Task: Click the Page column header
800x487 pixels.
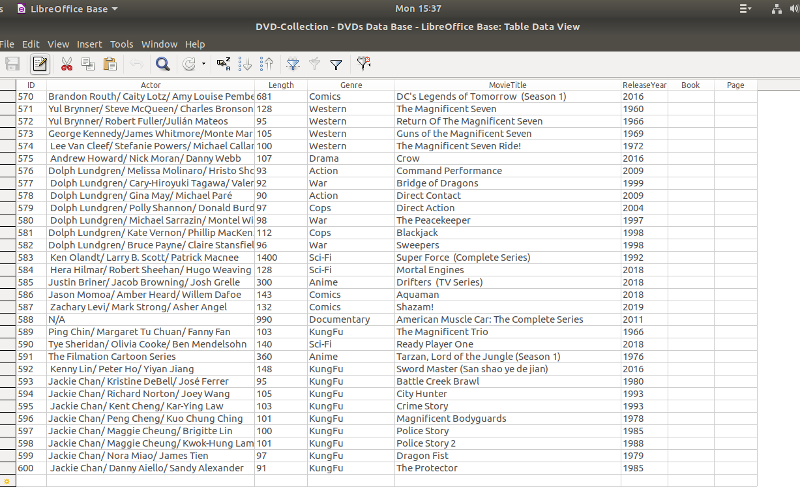Action: point(735,85)
